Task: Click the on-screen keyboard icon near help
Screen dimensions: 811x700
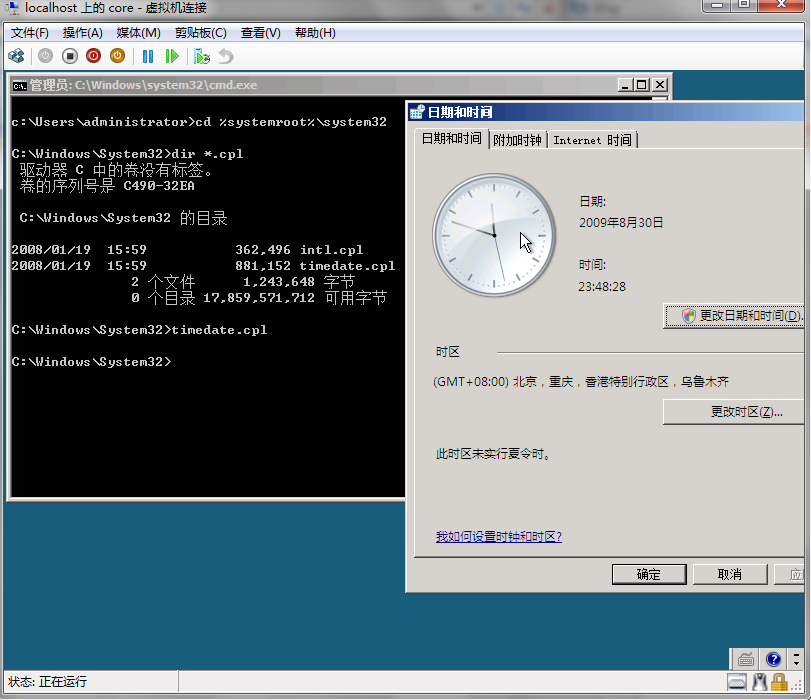Action: [746, 660]
